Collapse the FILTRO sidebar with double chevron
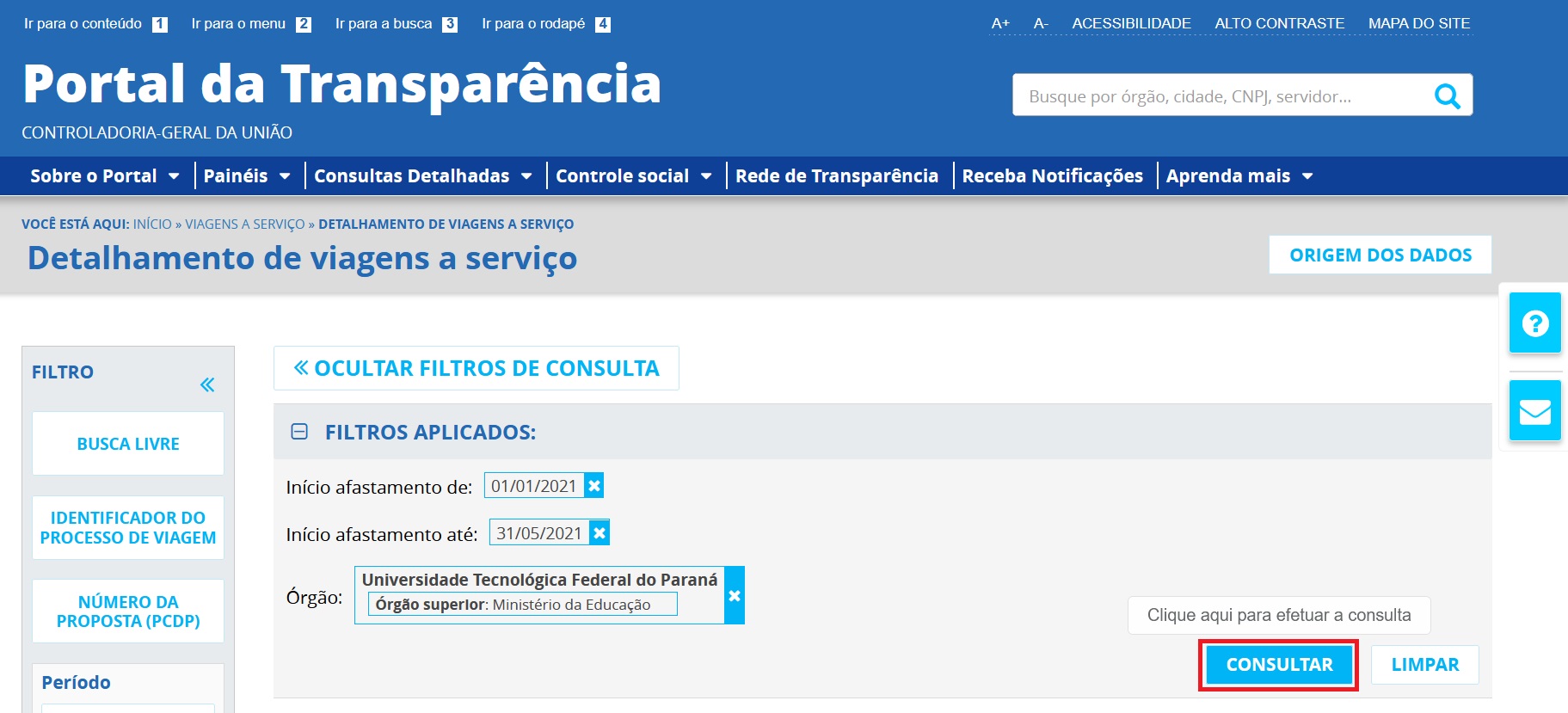Image resolution: width=1568 pixels, height=713 pixels. [207, 384]
